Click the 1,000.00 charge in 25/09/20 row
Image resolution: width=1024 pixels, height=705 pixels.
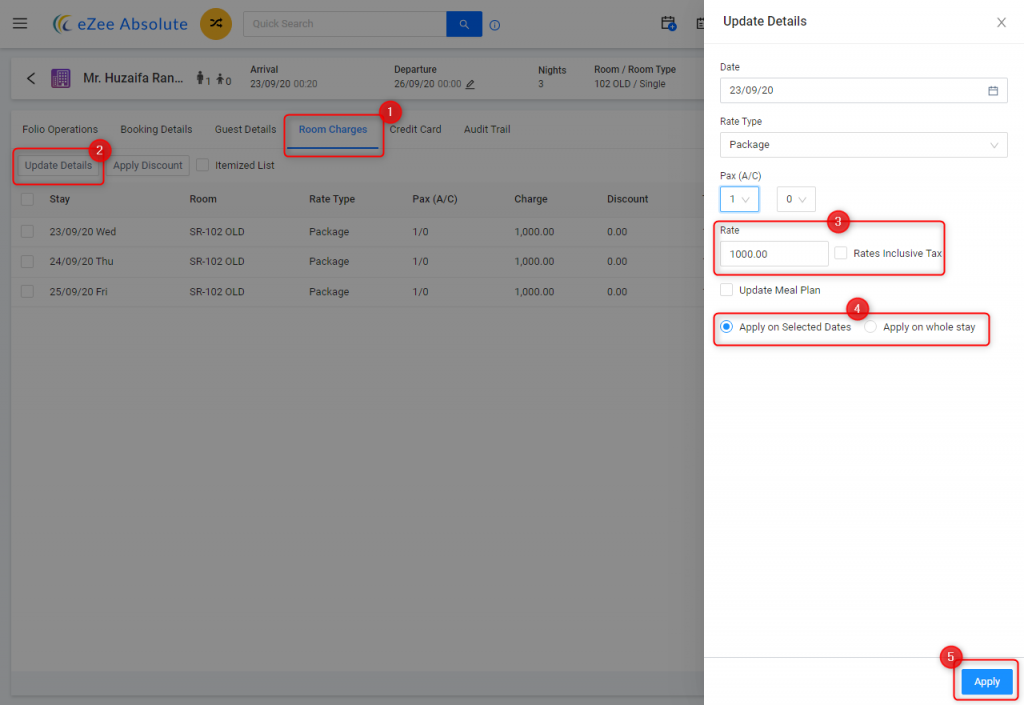(x=534, y=291)
